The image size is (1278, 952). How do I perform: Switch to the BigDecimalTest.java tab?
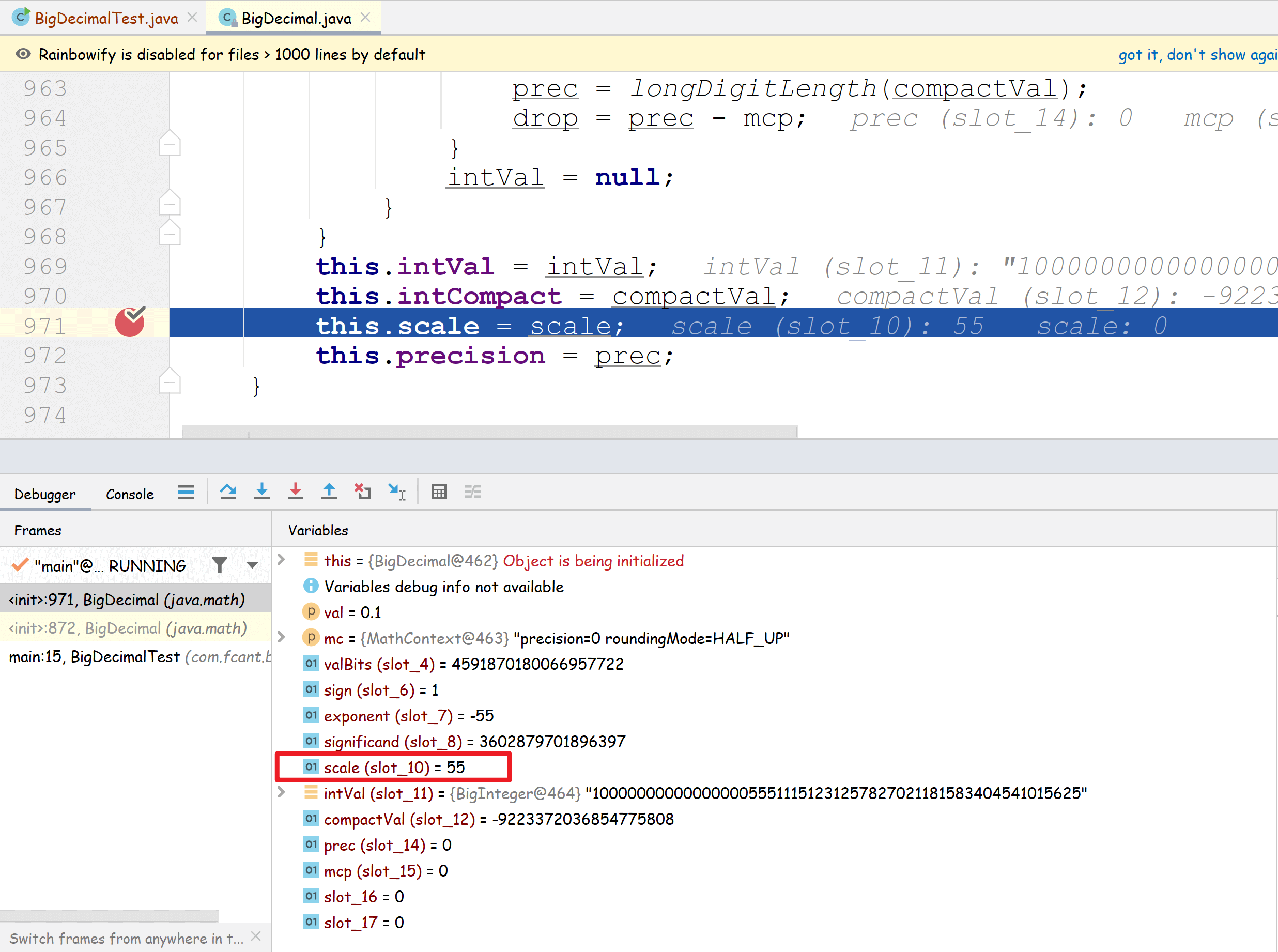tap(106, 19)
